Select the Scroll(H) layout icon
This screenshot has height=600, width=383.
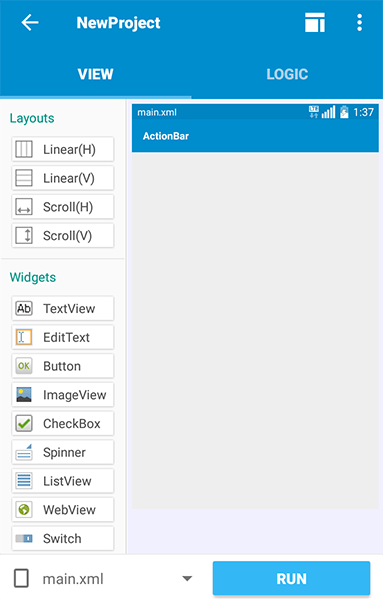coord(24,207)
